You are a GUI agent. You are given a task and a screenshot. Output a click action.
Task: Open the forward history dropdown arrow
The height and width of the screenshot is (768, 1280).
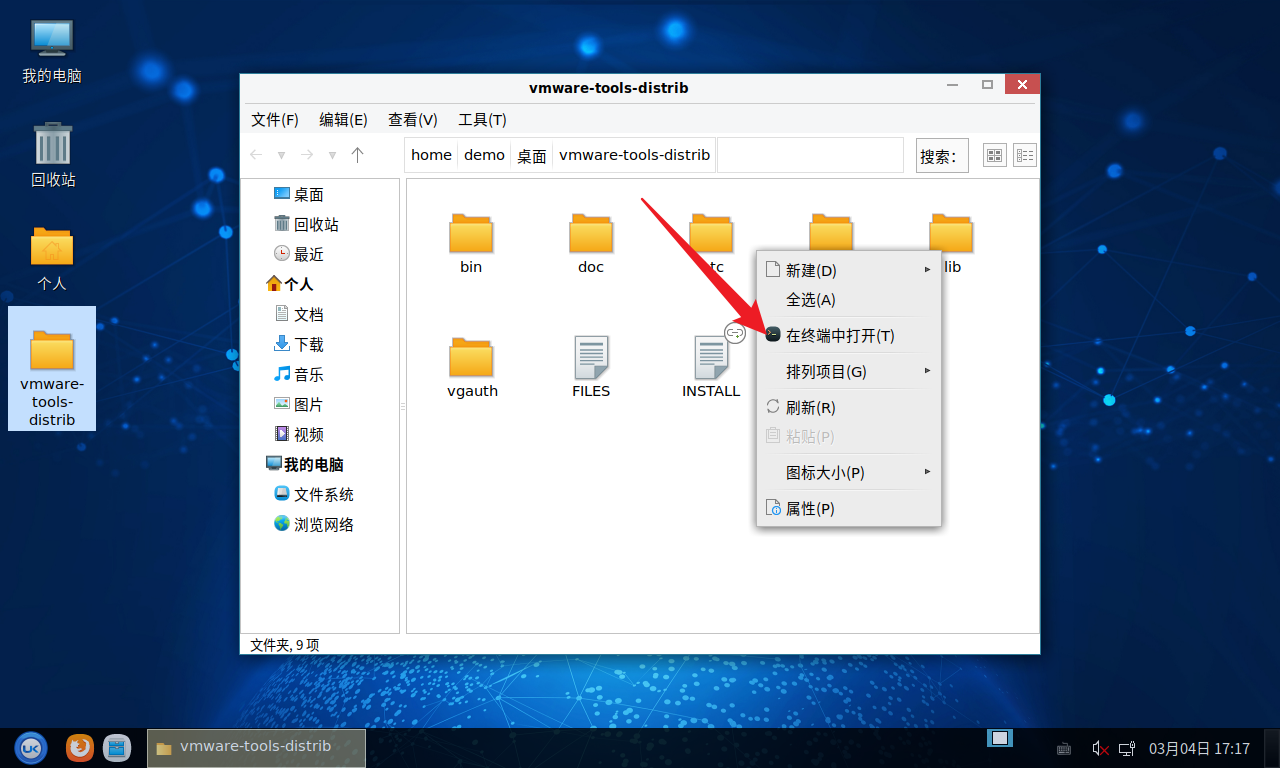[333, 156]
